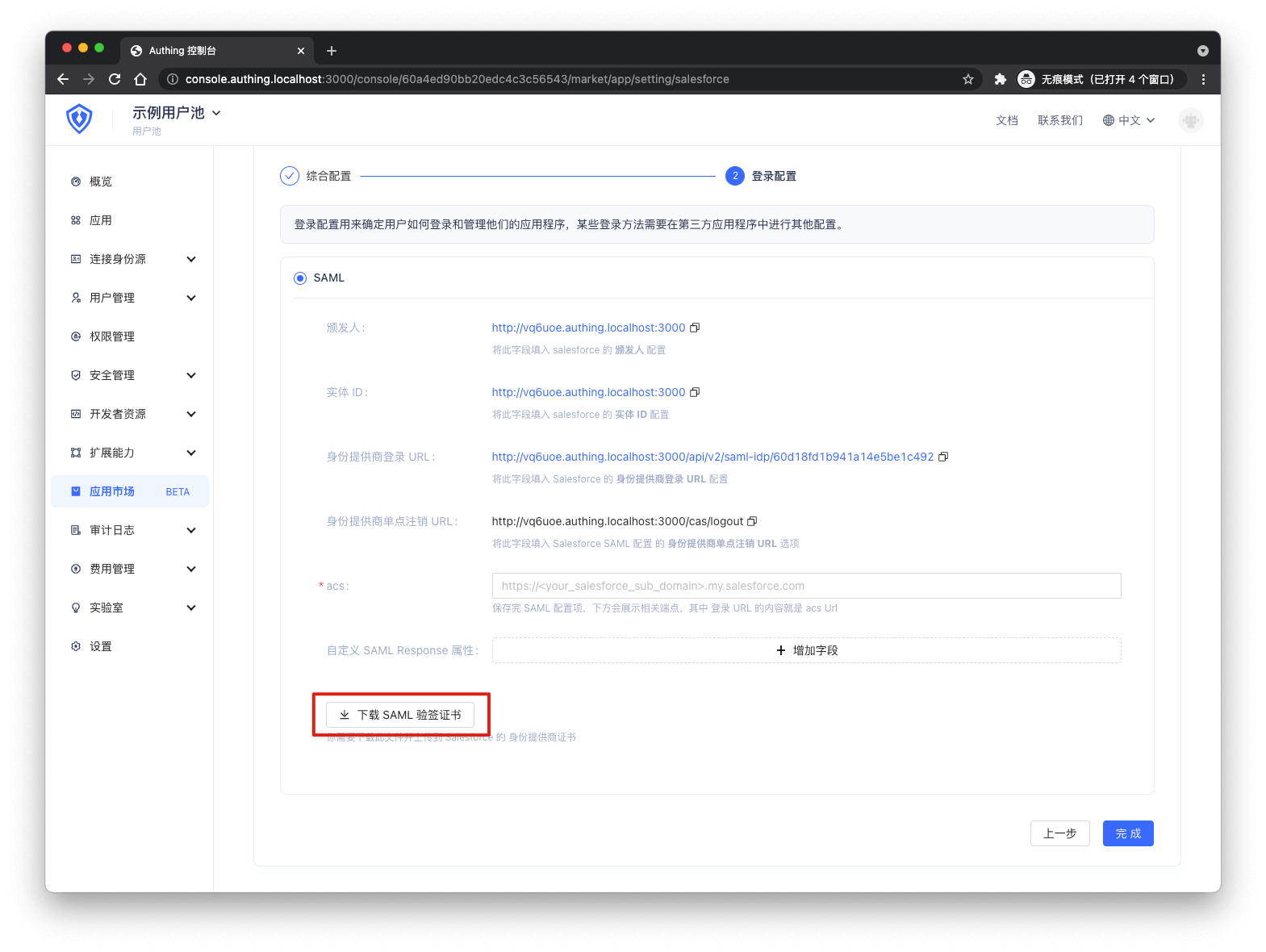Click the 完成 finish button
The width and height of the screenshot is (1266, 952).
[1127, 833]
